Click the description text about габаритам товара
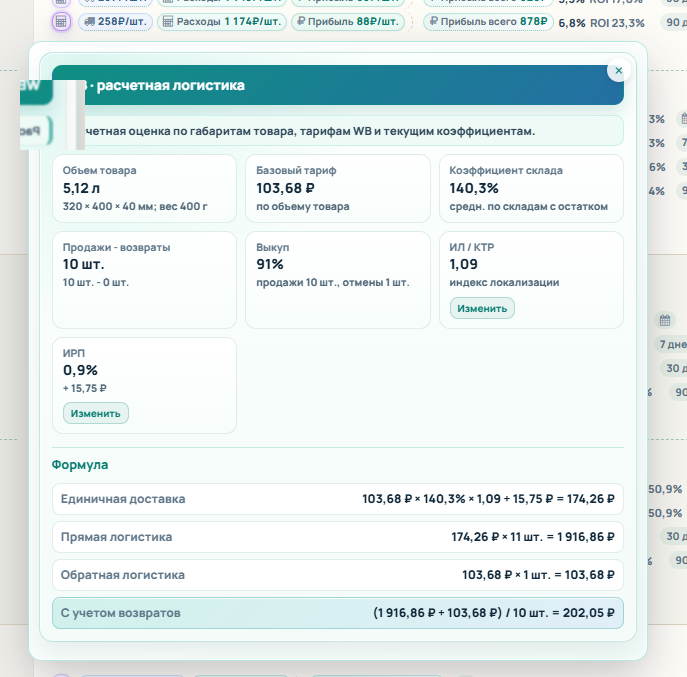The width and height of the screenshot is (687, 677). tap(308, 131)
